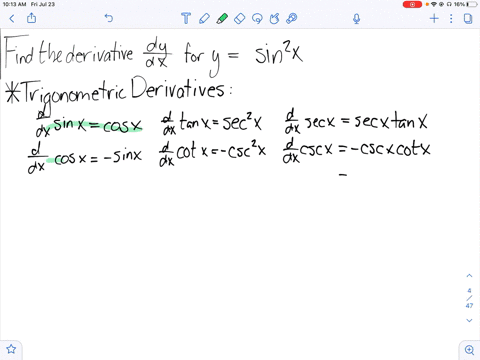480x360 pixels.
Task: Go back with the left chevron
Action: click(12, 18)
